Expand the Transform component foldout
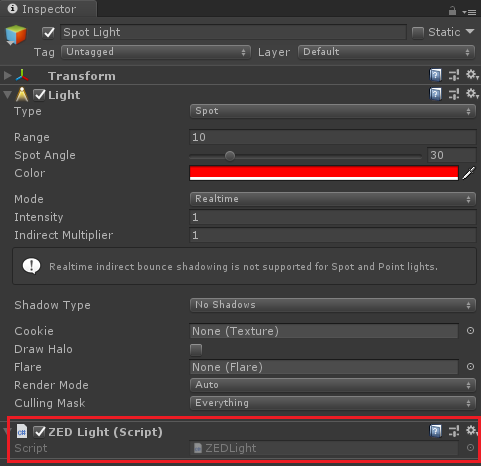This screenshot has width=481, height=466. coord(7,75)
